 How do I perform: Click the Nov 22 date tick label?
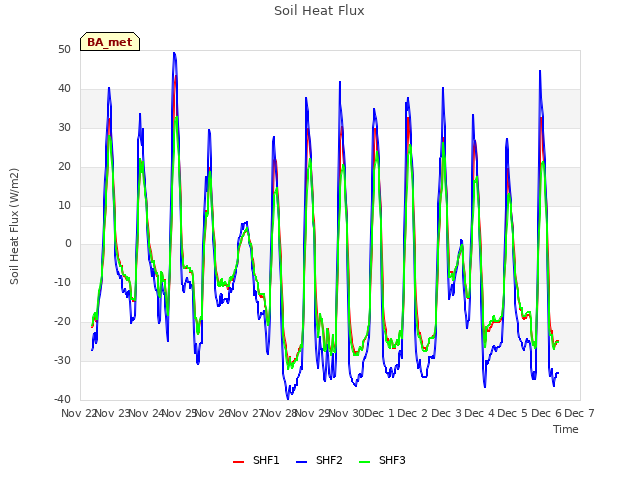pos(79,413)
